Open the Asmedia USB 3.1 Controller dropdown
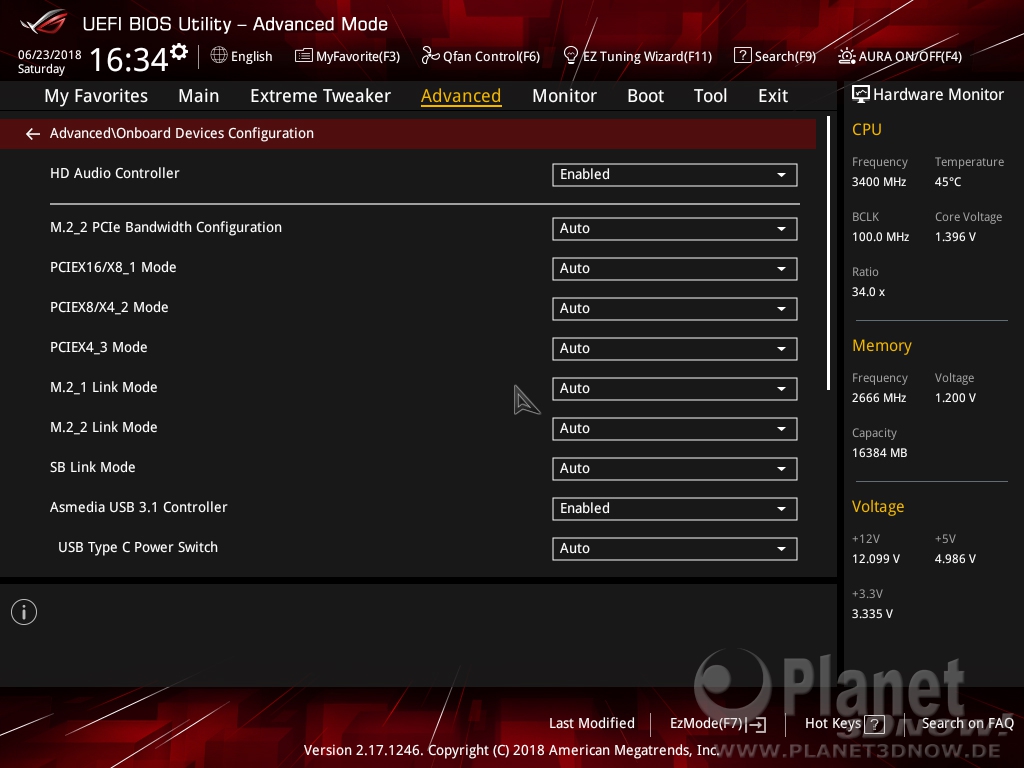Viewport: 1024px width, 768px height. tap(675, 509)
